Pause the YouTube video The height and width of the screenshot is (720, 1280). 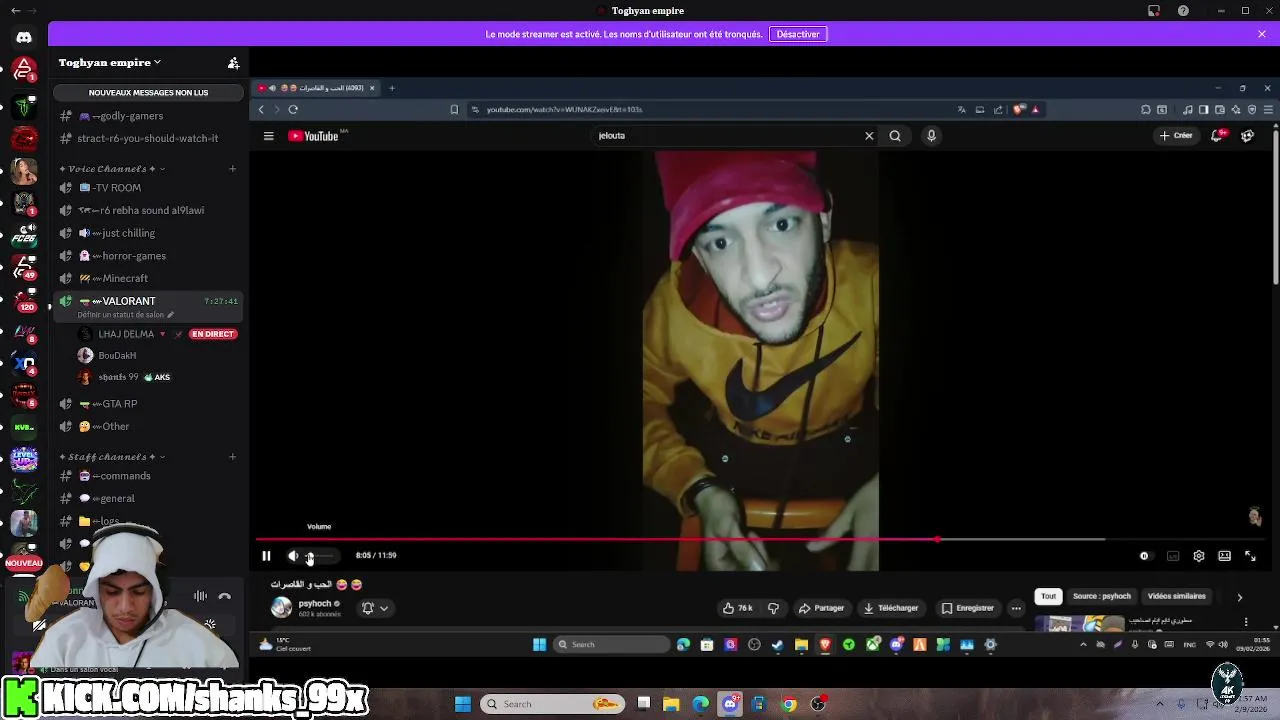point(266,556)
